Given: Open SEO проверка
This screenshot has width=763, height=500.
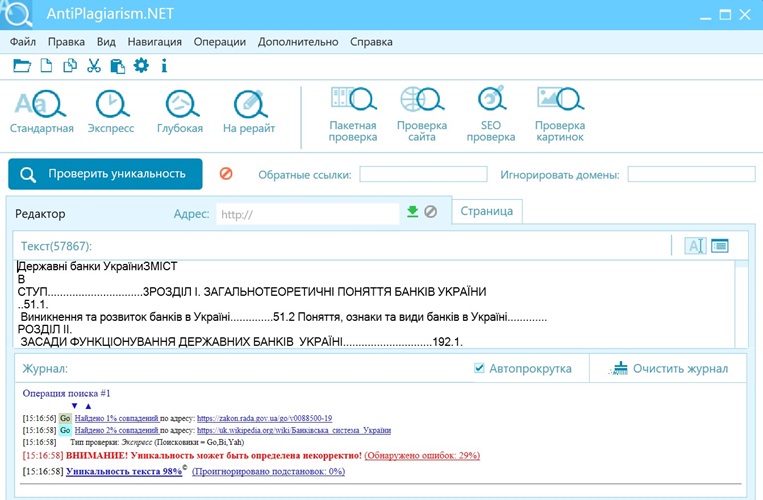Looking at the screenshot, I should tap(491, 115).
